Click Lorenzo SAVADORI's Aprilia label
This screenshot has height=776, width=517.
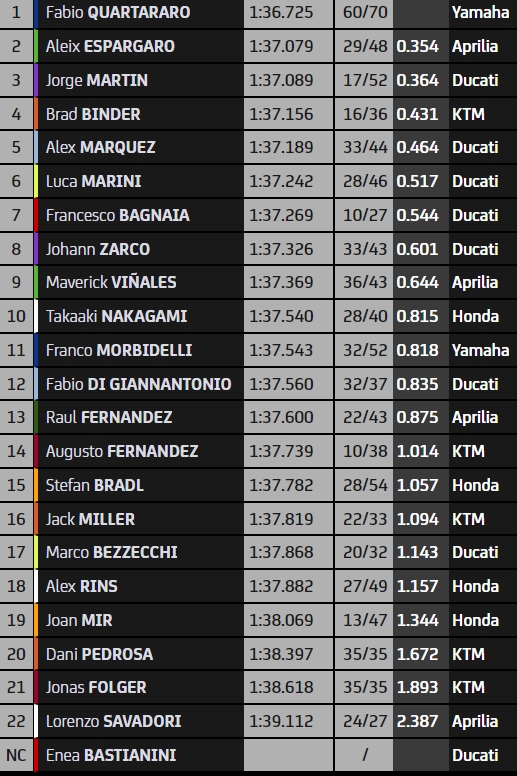click(475, 722)
